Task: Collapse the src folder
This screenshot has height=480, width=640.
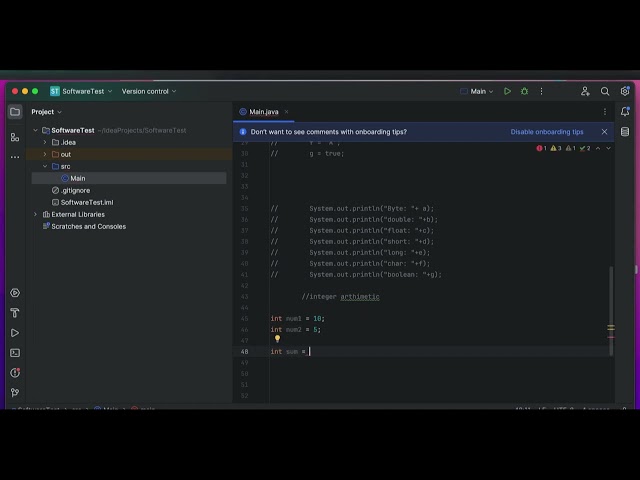Action: pos(45,167)
